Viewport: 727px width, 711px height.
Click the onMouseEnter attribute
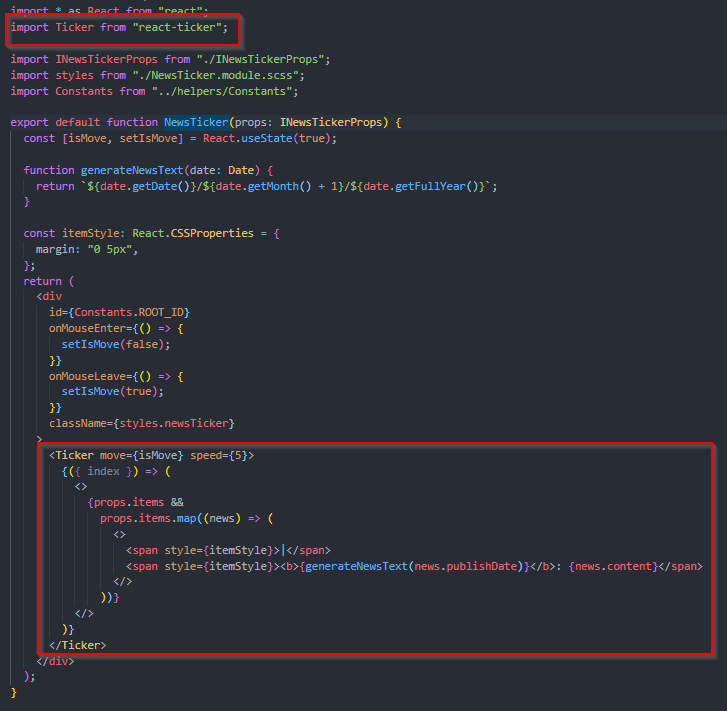pyautogui.click(x=87, y=328)
